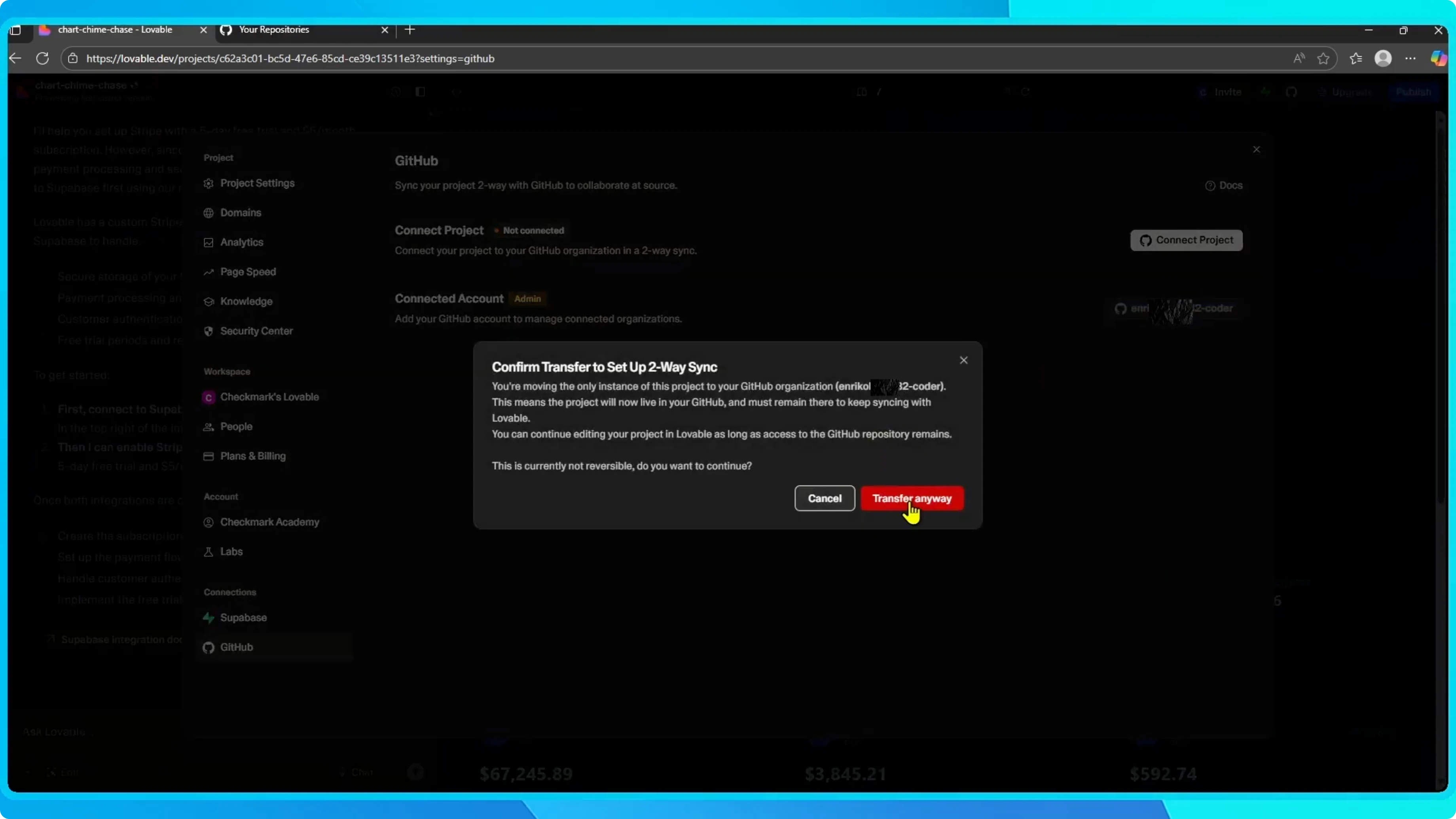This screenshot has width=1456, height=819.
Task: Click the GitHub octocat icon in sidebar
Action: (209, 648)
